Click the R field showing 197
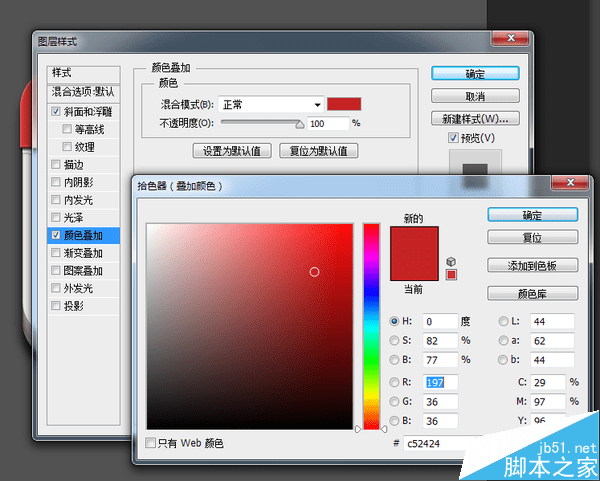 point(440,382)
